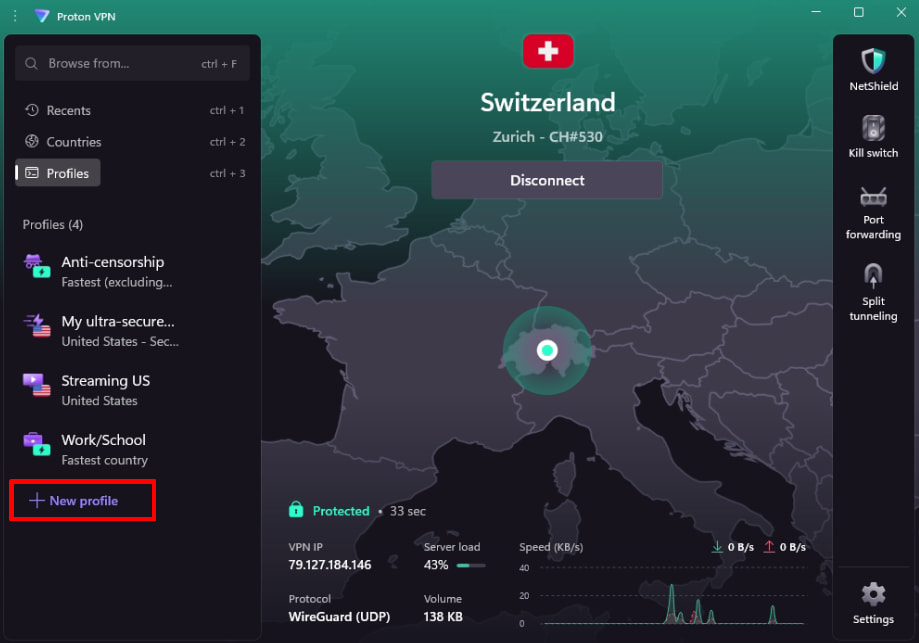919x643 pixels.
Task: Open the Recents tab
Action: 132,110
